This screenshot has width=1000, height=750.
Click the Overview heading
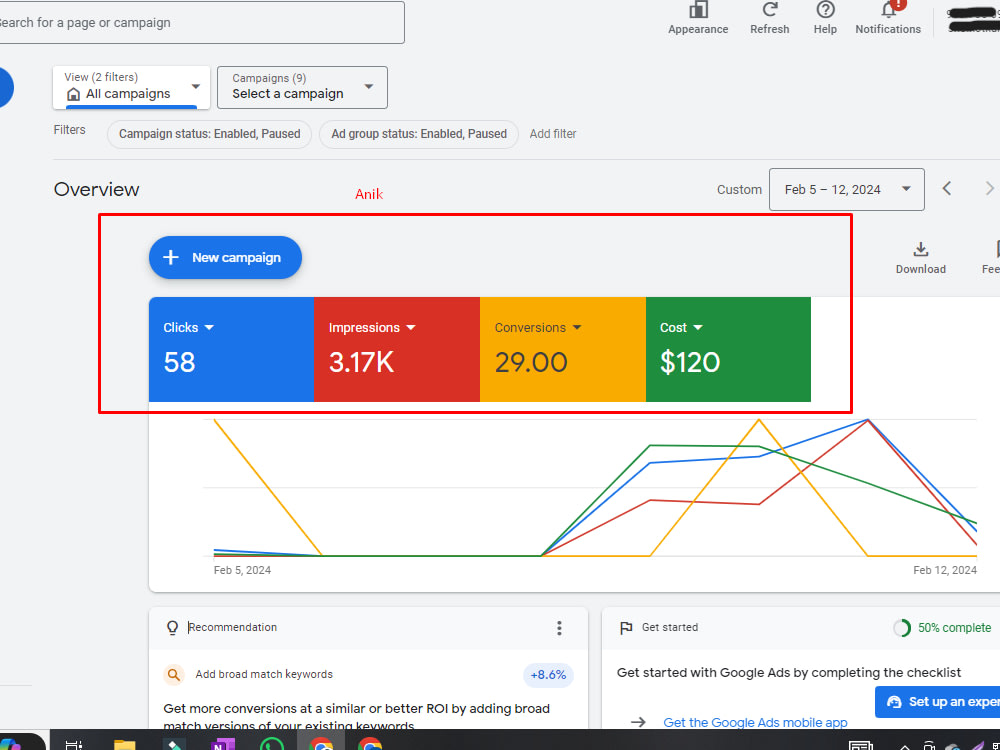pos(96,189)
